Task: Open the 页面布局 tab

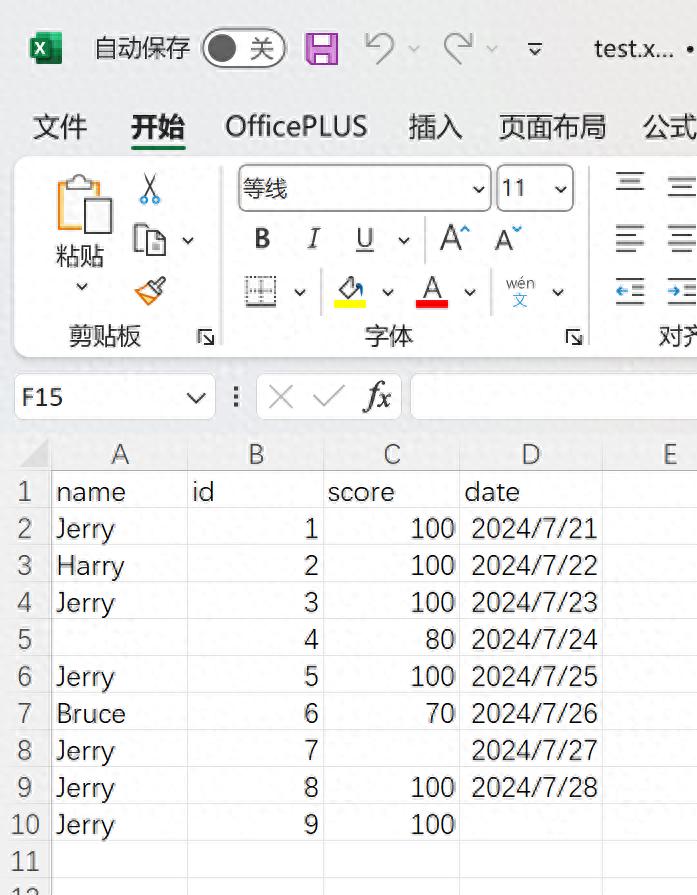Action: click(x=553, y=127)
